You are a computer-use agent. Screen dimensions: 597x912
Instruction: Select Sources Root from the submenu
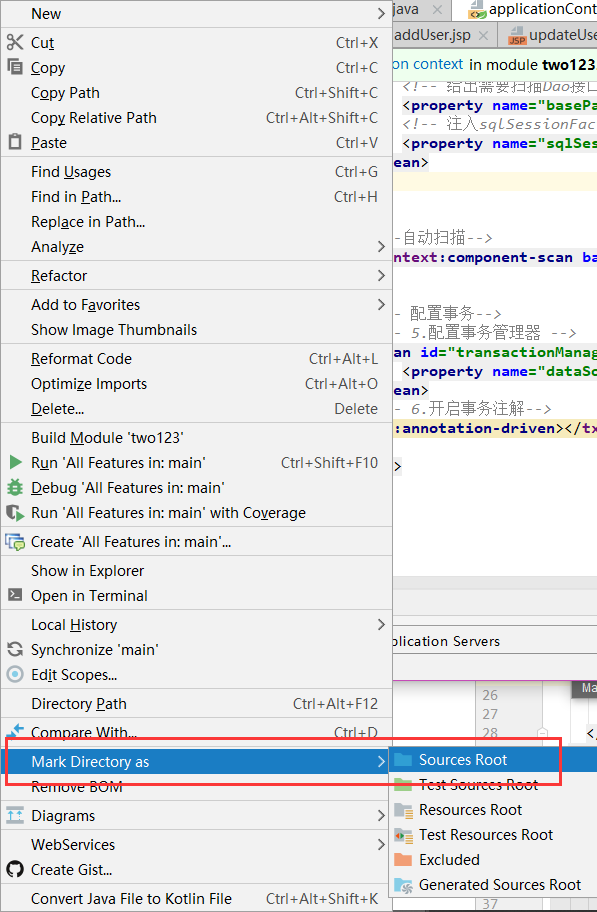tap(493, 760)
